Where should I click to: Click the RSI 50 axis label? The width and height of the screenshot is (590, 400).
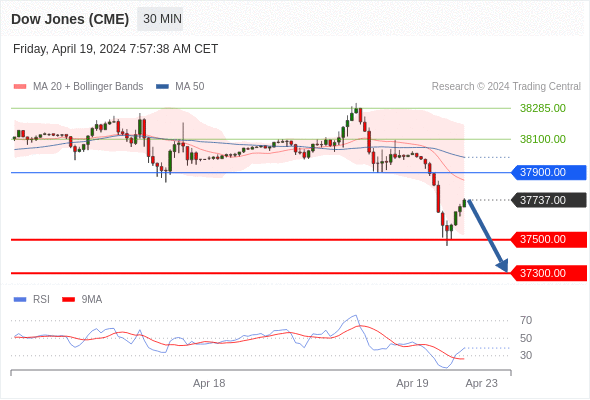pyautogui.click(x=526, y=338)
